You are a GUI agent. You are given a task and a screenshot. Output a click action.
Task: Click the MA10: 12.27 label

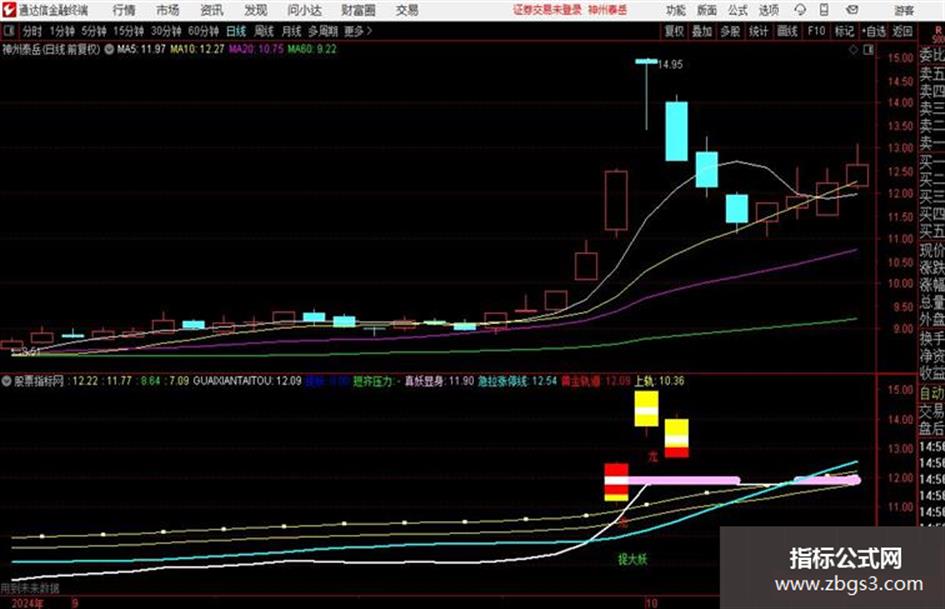pos(197,49)
